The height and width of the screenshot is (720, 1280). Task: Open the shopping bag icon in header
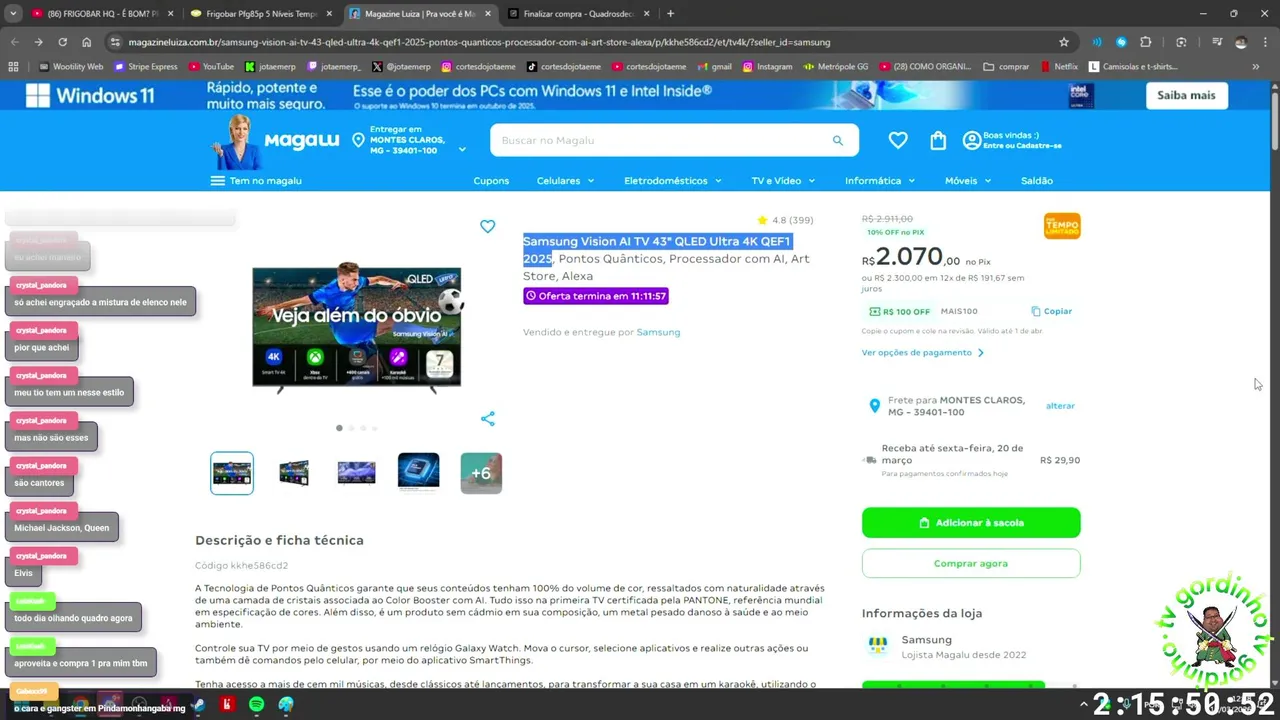tap(938, 141)
